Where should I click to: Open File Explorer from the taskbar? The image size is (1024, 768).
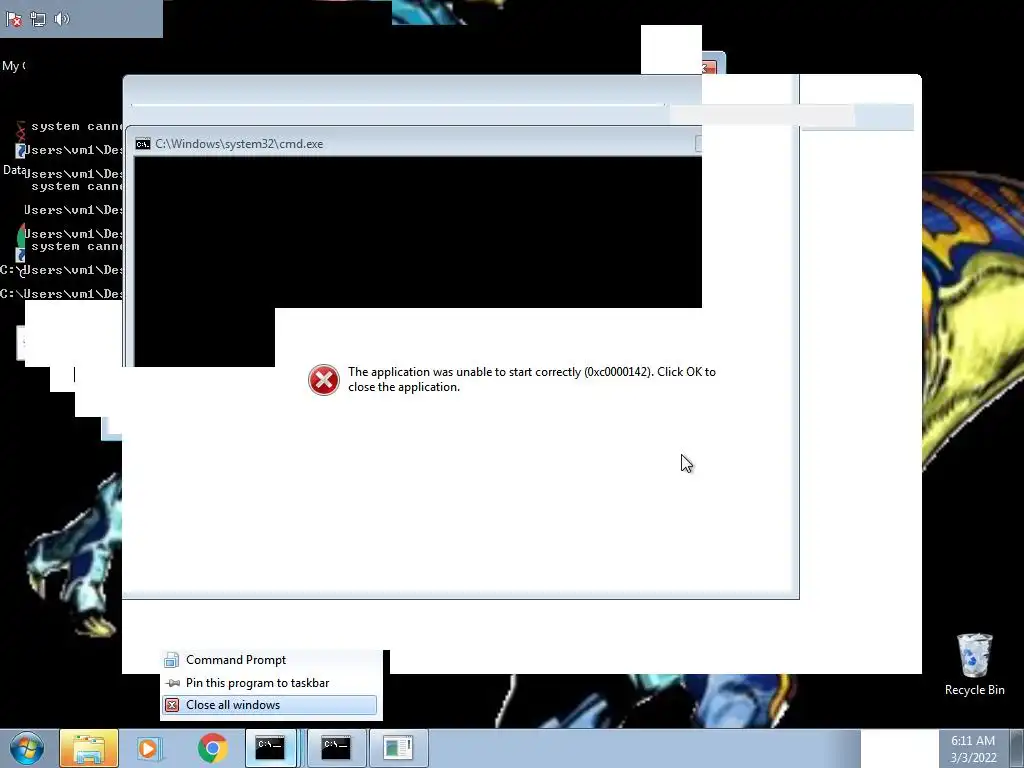point(89,748)
